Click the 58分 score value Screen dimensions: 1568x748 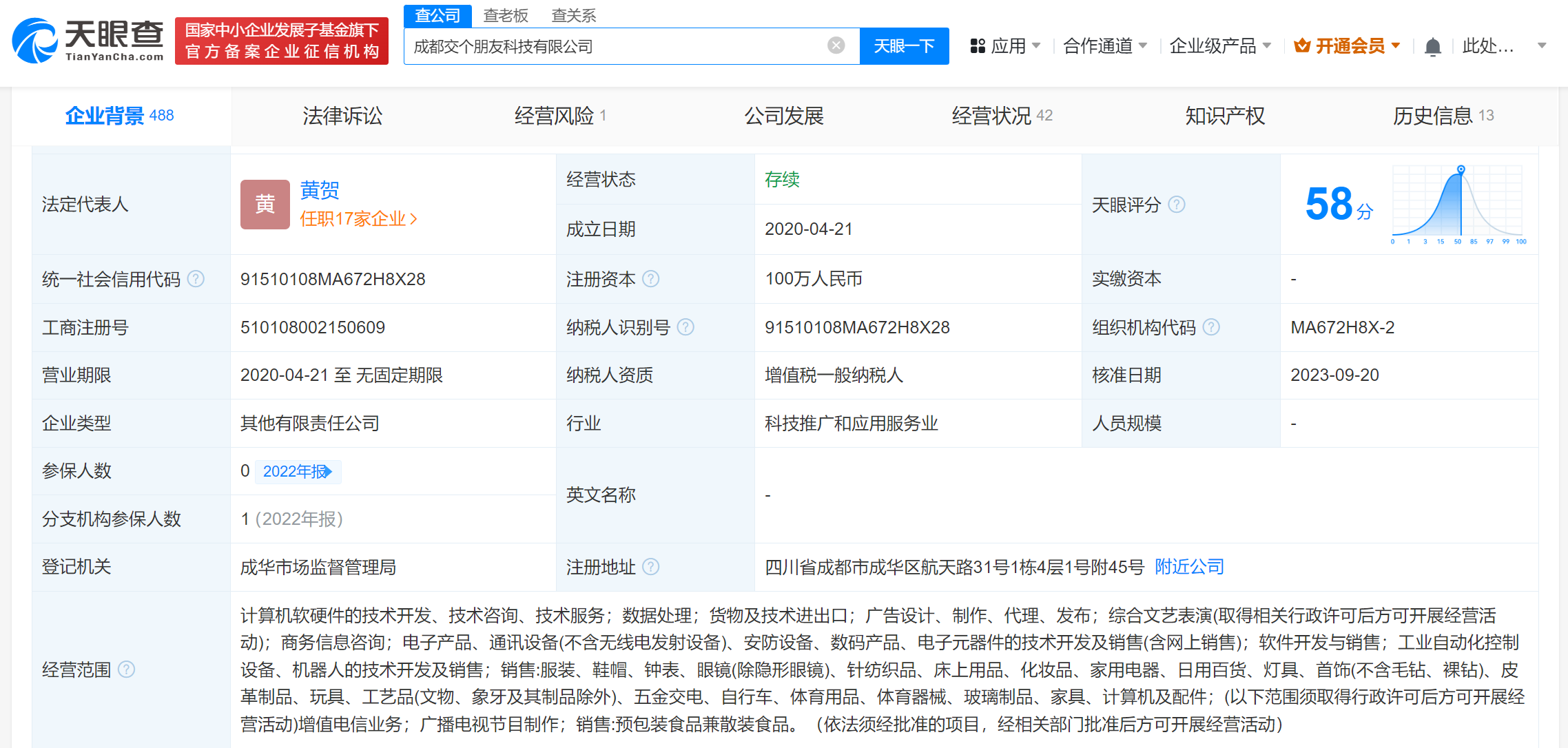(1339, 204)
